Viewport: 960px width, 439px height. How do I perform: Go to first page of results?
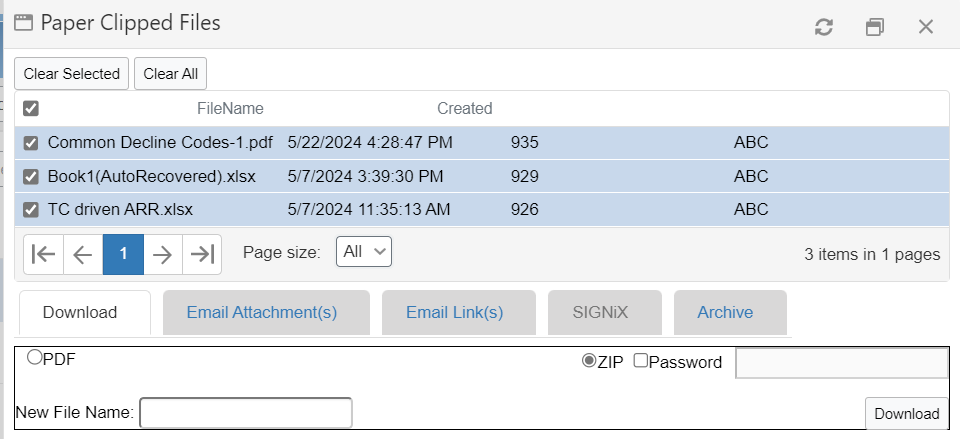pos(43,254)
